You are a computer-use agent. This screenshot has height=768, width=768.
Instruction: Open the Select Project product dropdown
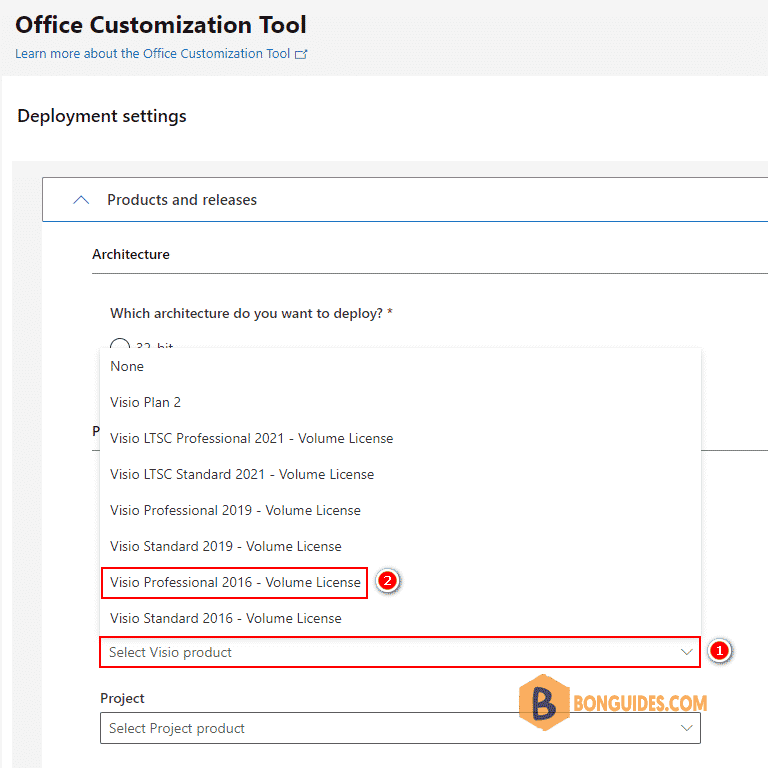(400, 728)
